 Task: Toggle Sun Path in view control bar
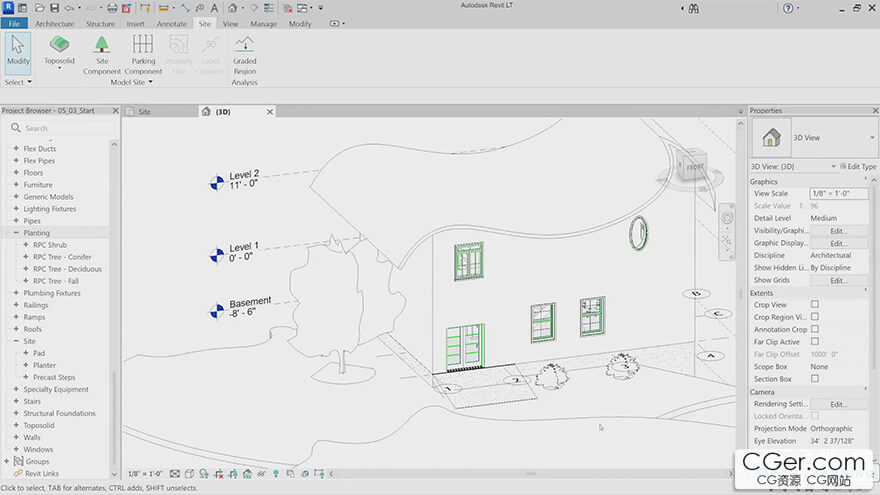tap(204, 474)
